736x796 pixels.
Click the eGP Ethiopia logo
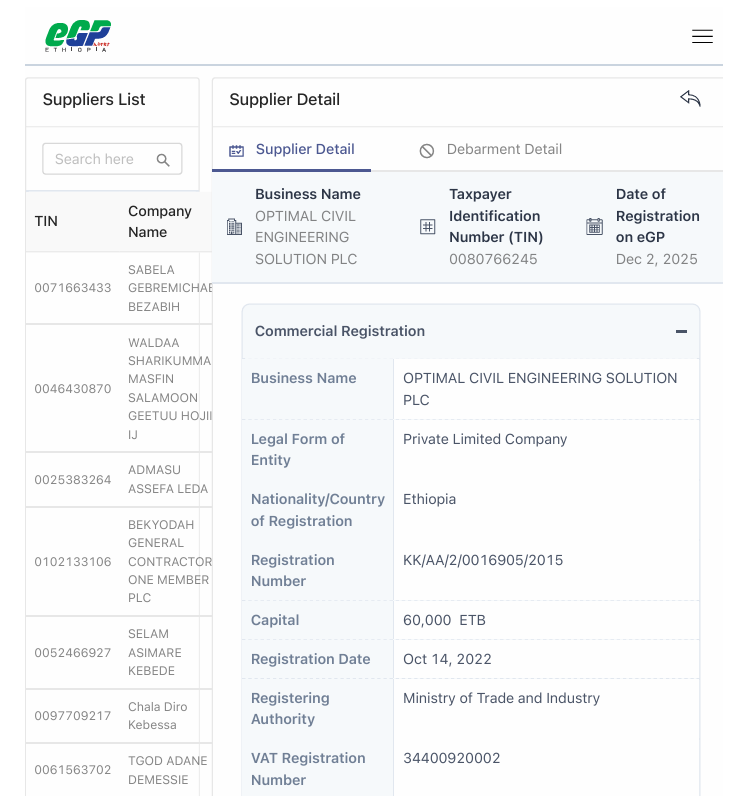78,36
